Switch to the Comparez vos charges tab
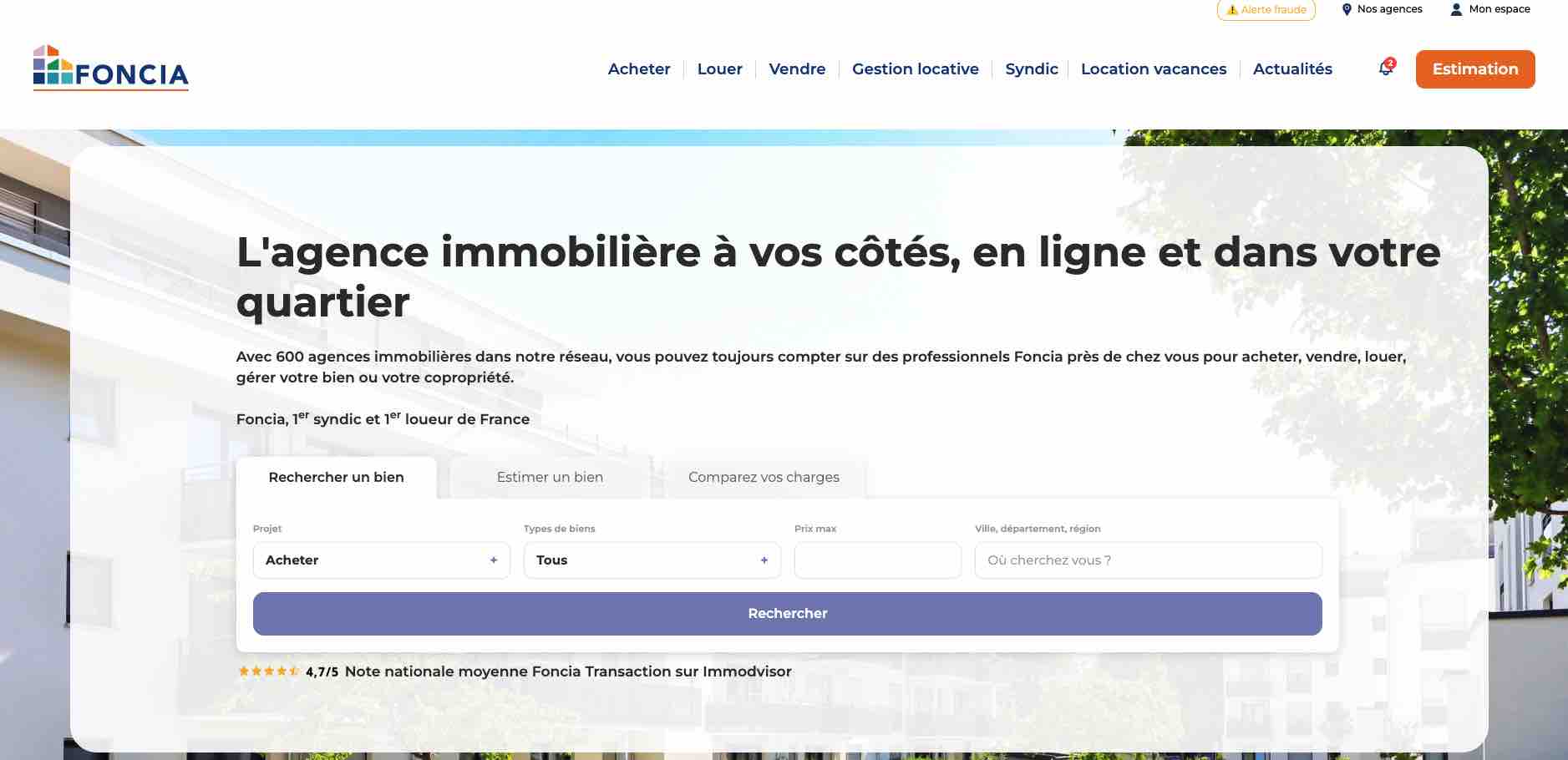 [764, 477]
